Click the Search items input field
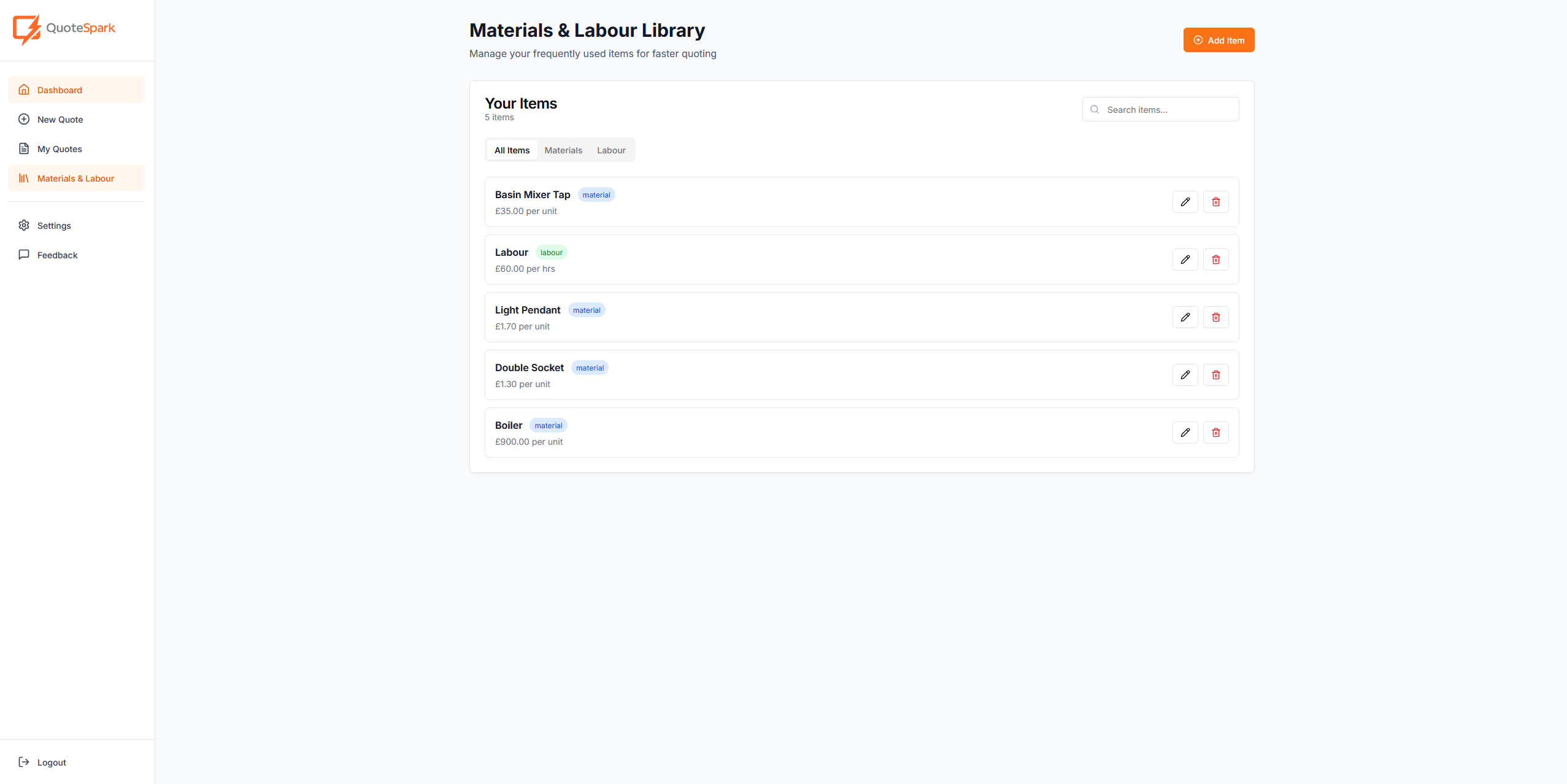The image size is (1567, 784). pyautogui.click(x=1160, y=109)
